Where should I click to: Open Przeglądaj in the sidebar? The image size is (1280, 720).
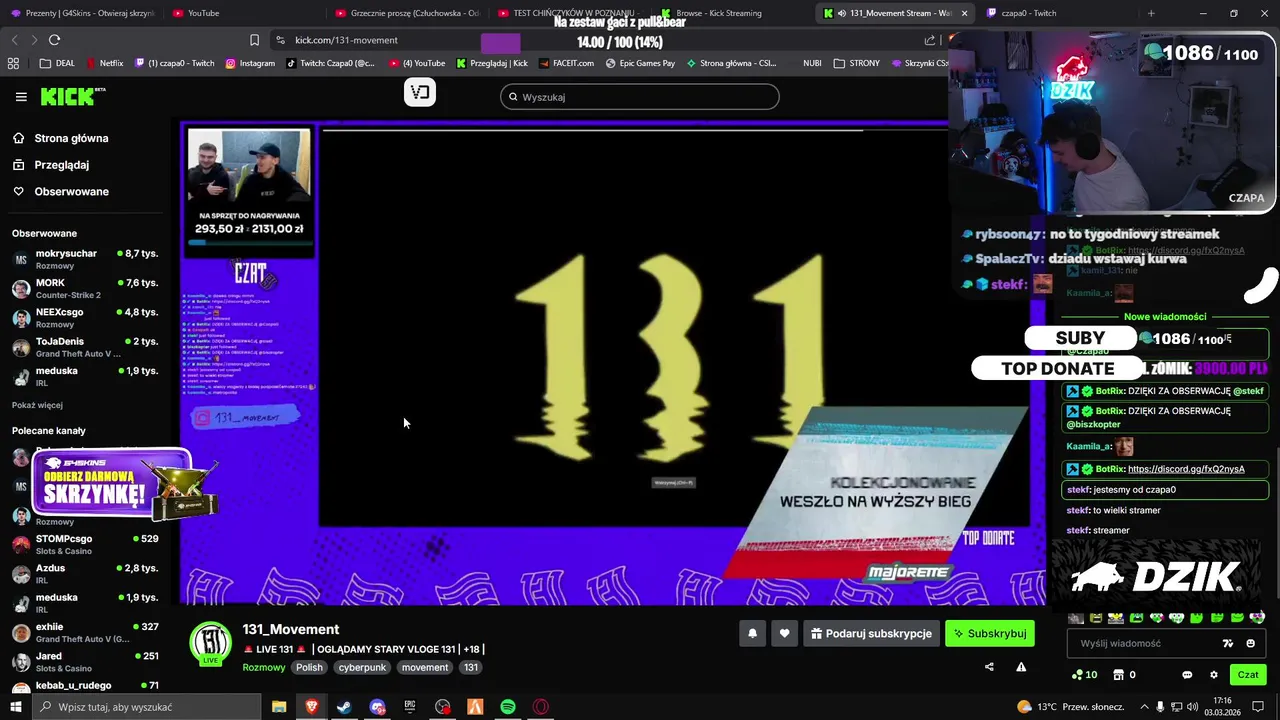(x=50, y=165)
